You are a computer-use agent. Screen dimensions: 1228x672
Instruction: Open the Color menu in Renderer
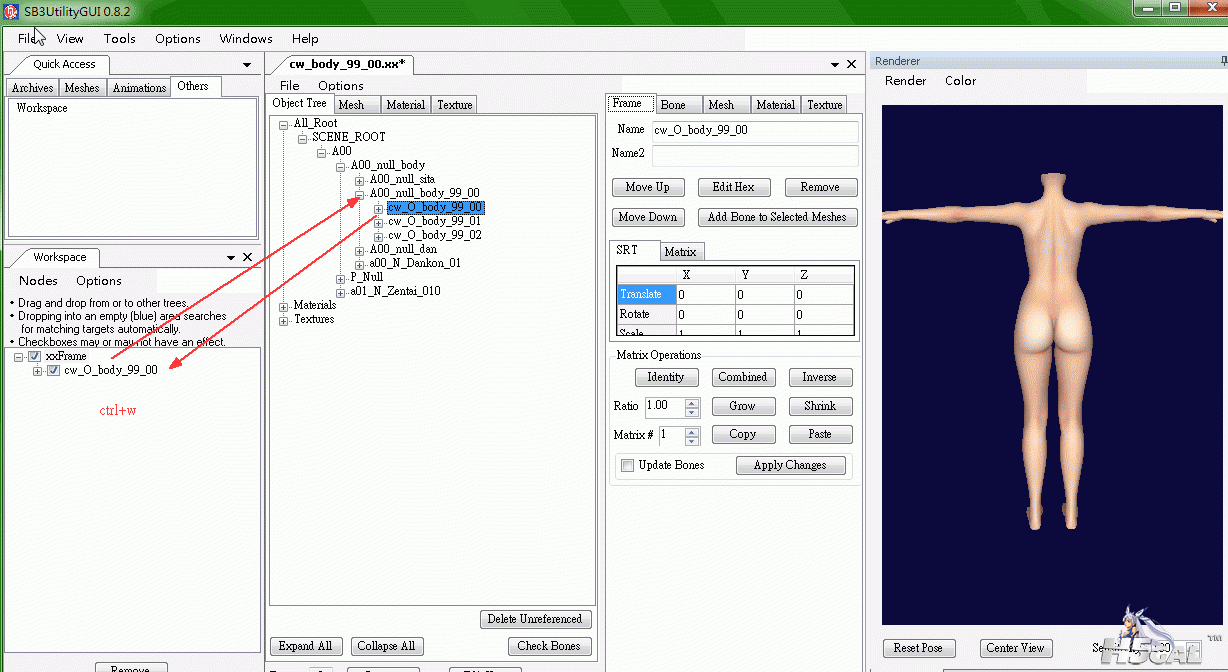(960, 81)
